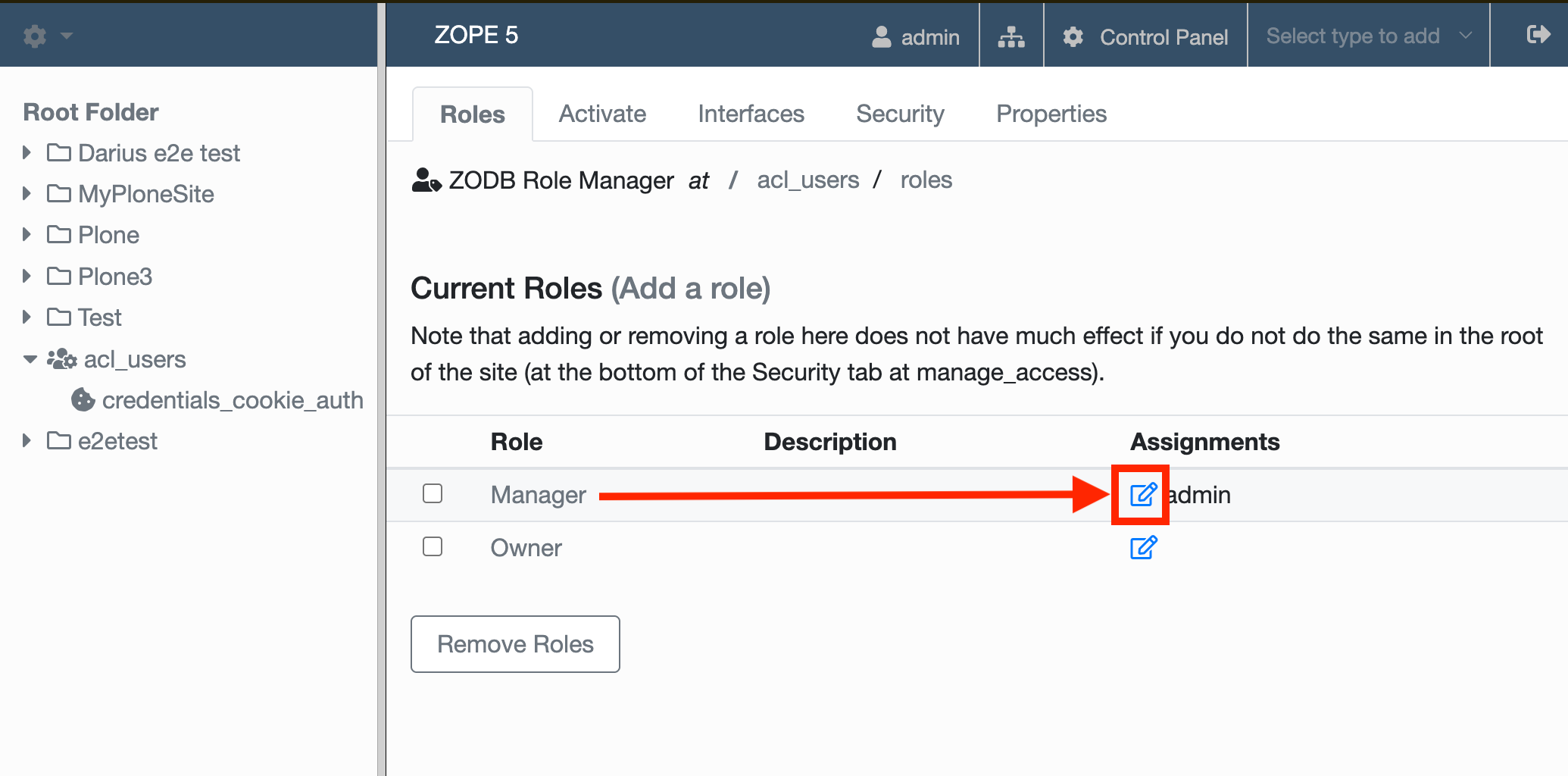Click the cookie icon beside credentials_cookie_auth
This screenshot has height=776, width=1568.
pyautogui.click(x=83, y=399)
